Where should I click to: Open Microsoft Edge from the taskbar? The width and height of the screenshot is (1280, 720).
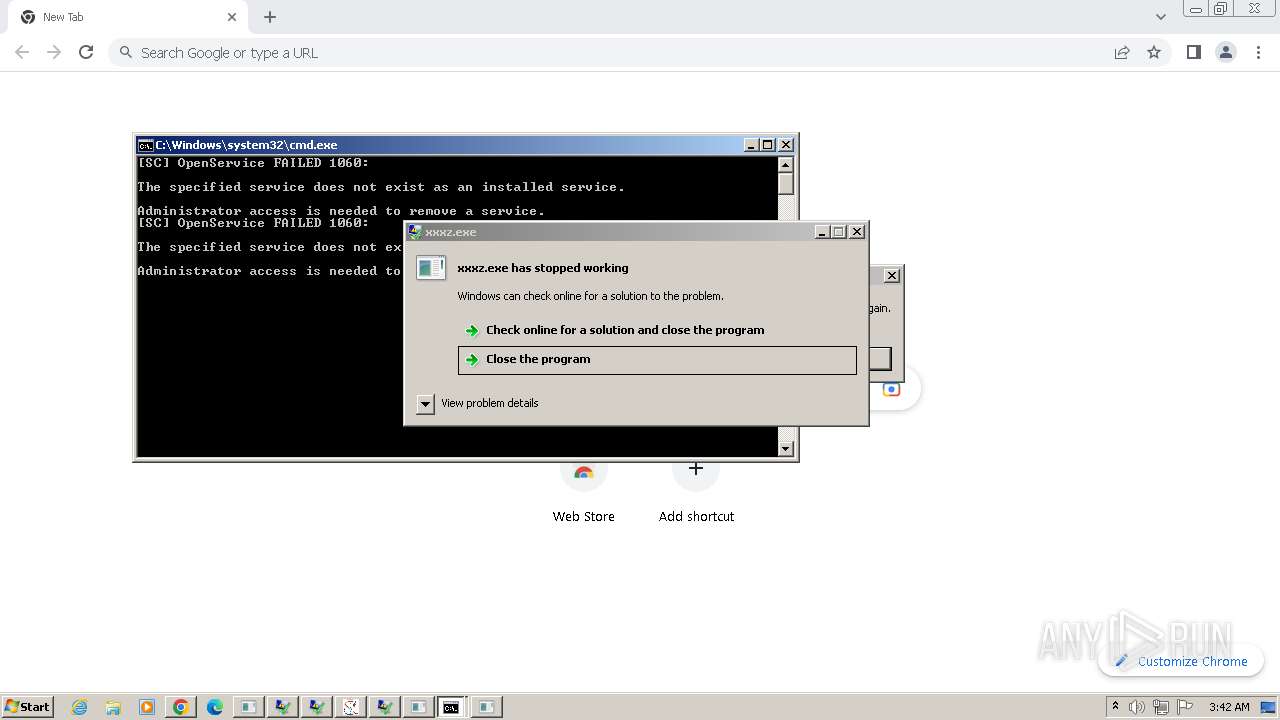point(215,707)
